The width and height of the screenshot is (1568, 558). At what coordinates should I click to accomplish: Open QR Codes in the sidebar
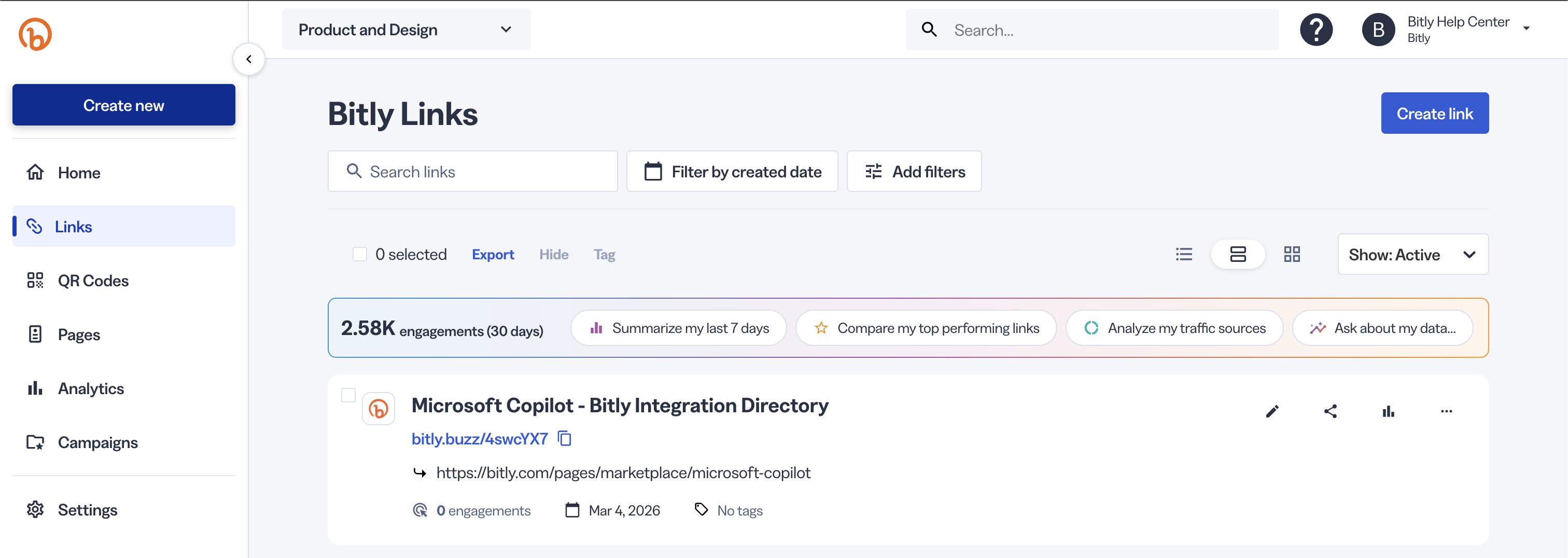click(123, 281)
